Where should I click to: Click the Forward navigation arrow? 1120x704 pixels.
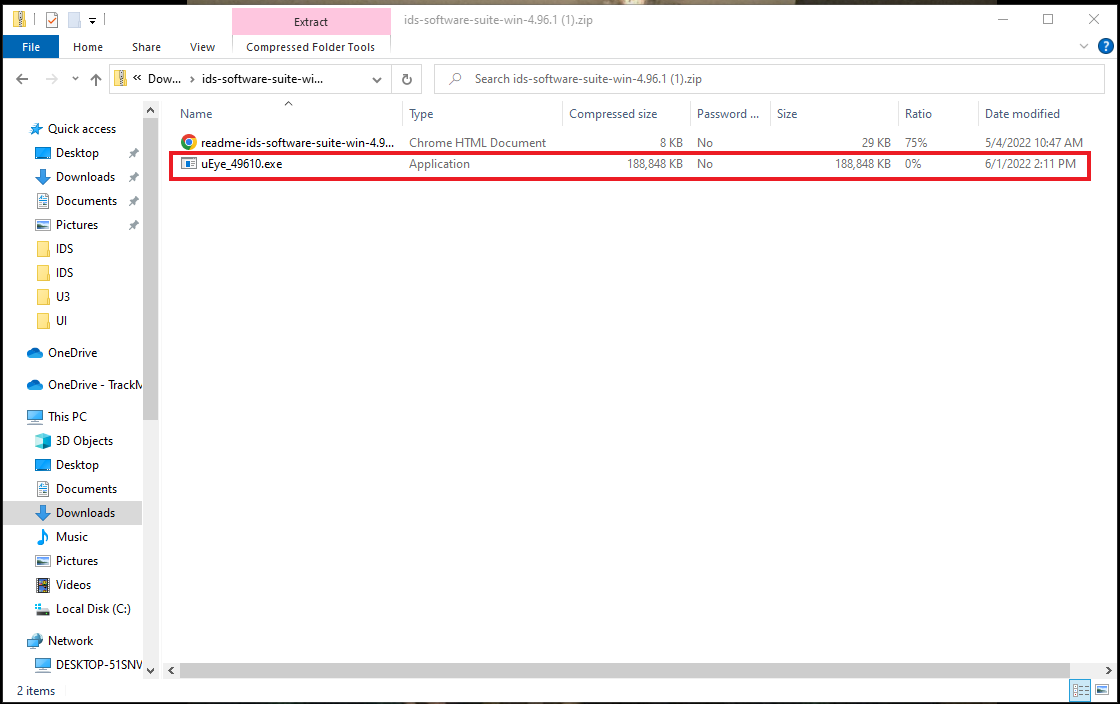click(51, 79)
